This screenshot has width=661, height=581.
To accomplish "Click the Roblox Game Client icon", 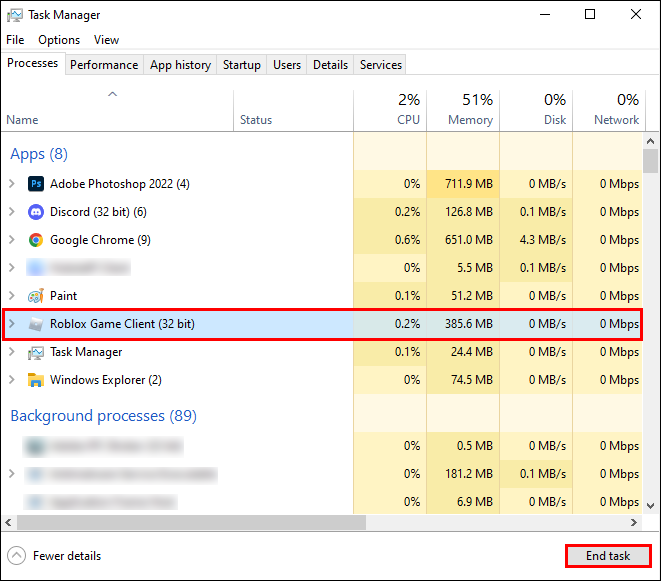I will 36,324.
